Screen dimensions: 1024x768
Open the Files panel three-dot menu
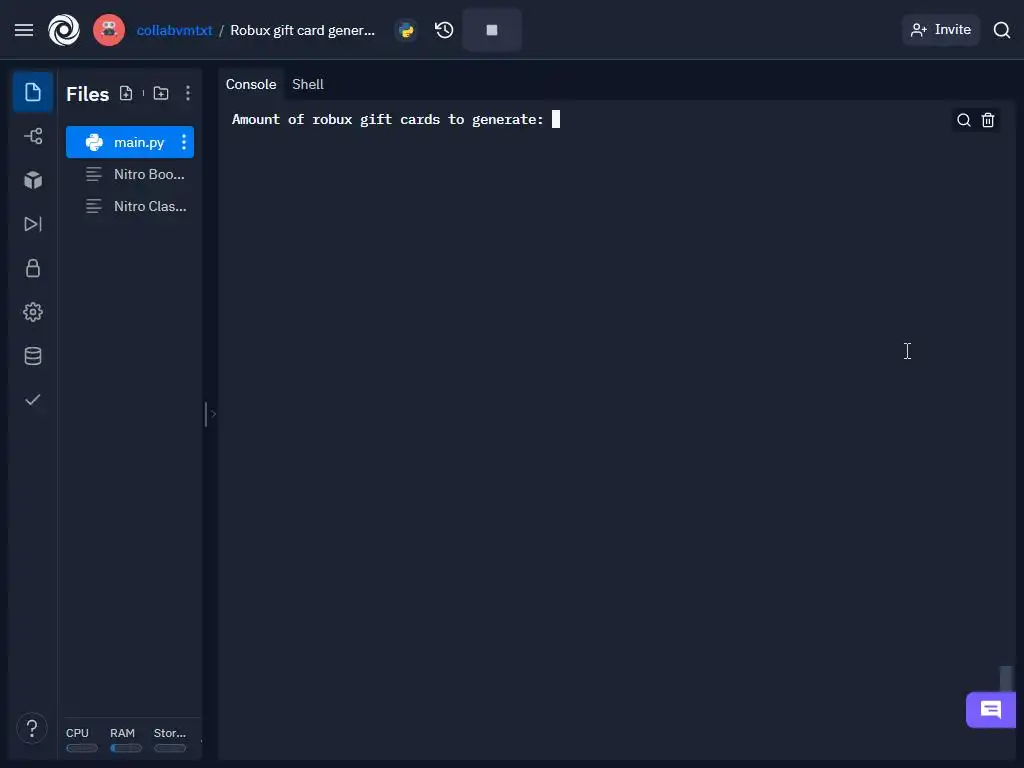tap(188, 93)
